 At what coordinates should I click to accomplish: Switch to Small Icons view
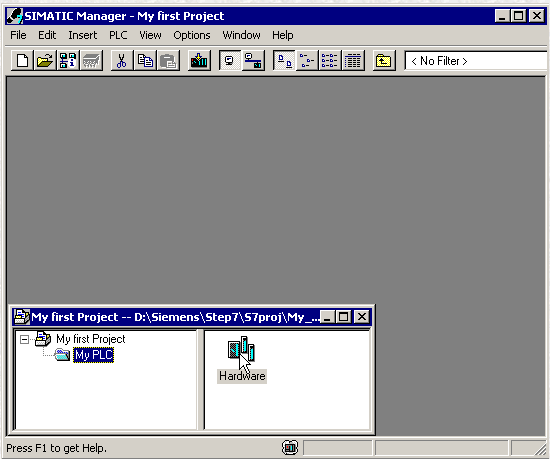307,61
